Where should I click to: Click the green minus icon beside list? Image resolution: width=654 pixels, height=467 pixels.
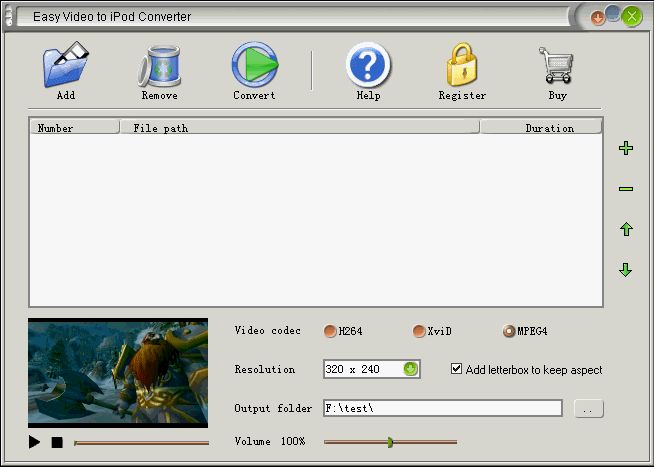click(x=626, y=189)
